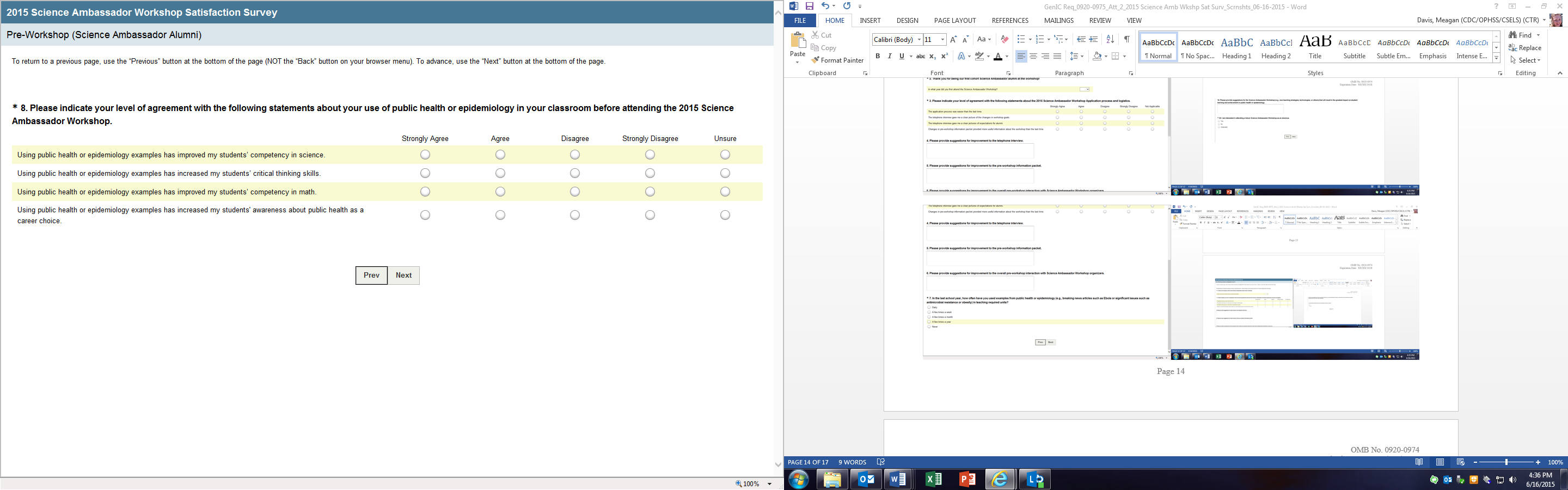Open the Calibri (Body) font name dropdown
This screenshot has height=490, width=1568.
point(919,40)
